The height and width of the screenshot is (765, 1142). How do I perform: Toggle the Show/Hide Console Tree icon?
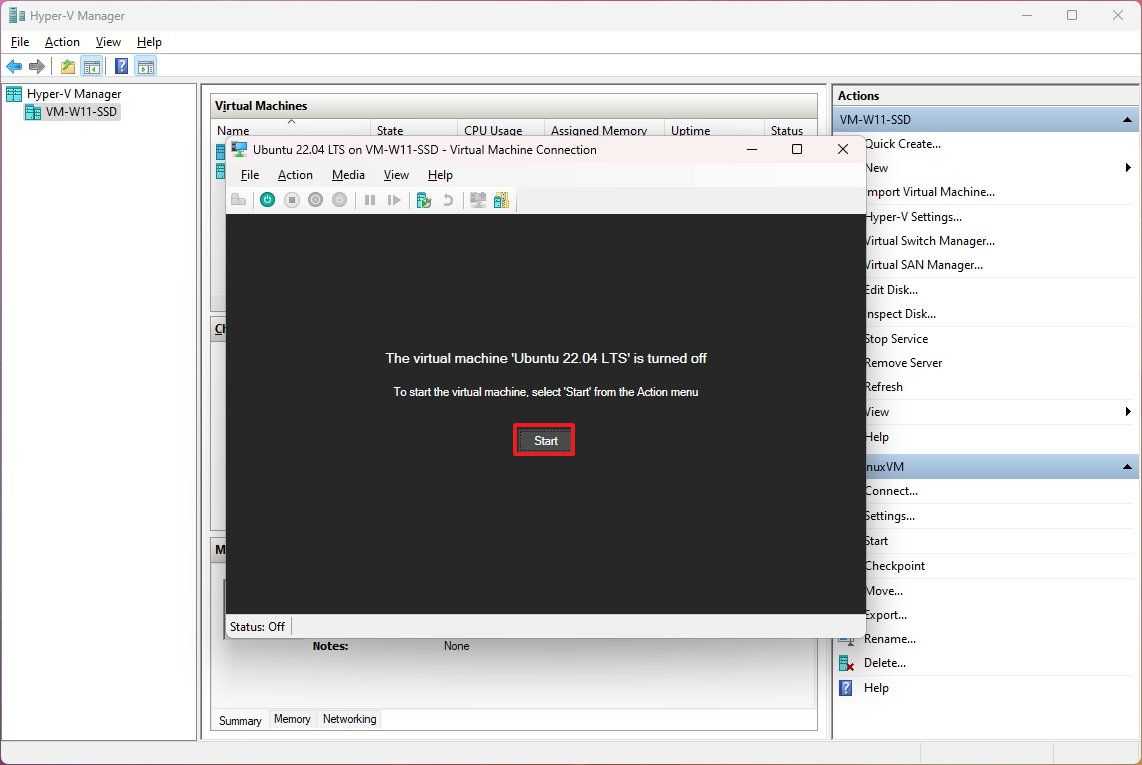coord(92,67)
